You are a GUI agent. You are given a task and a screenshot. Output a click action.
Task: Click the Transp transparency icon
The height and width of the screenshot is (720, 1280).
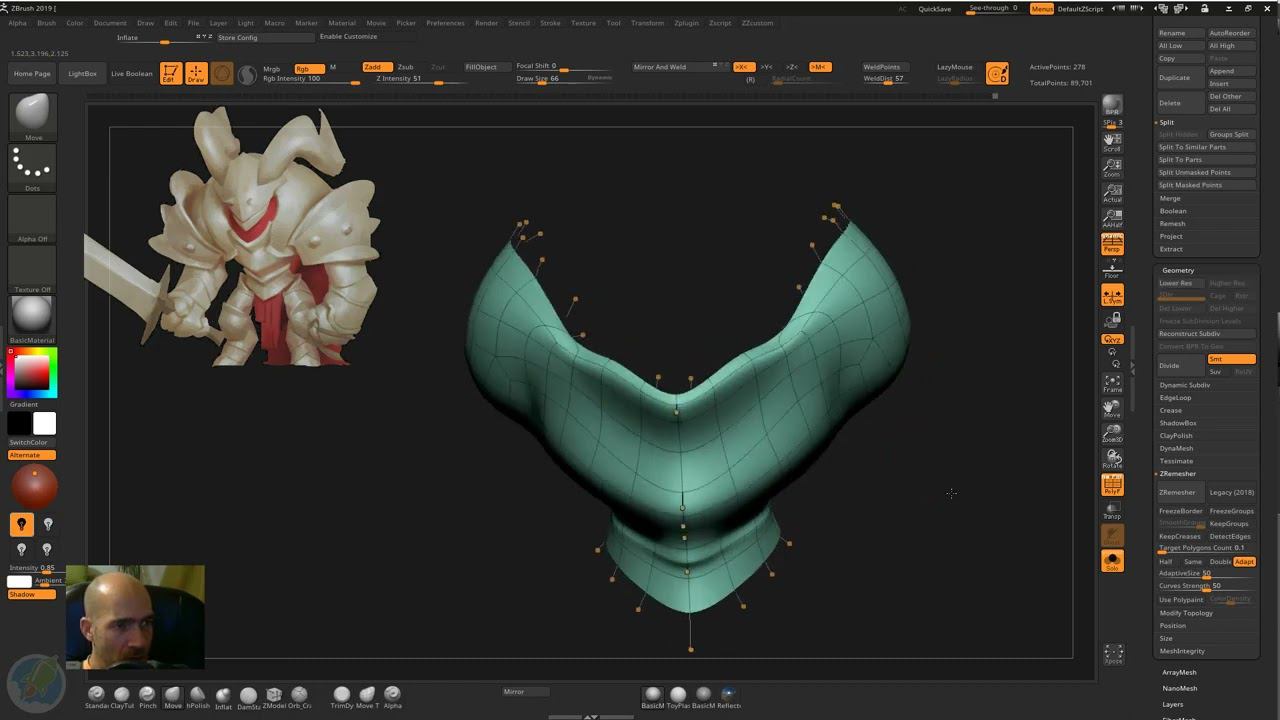1112,511
